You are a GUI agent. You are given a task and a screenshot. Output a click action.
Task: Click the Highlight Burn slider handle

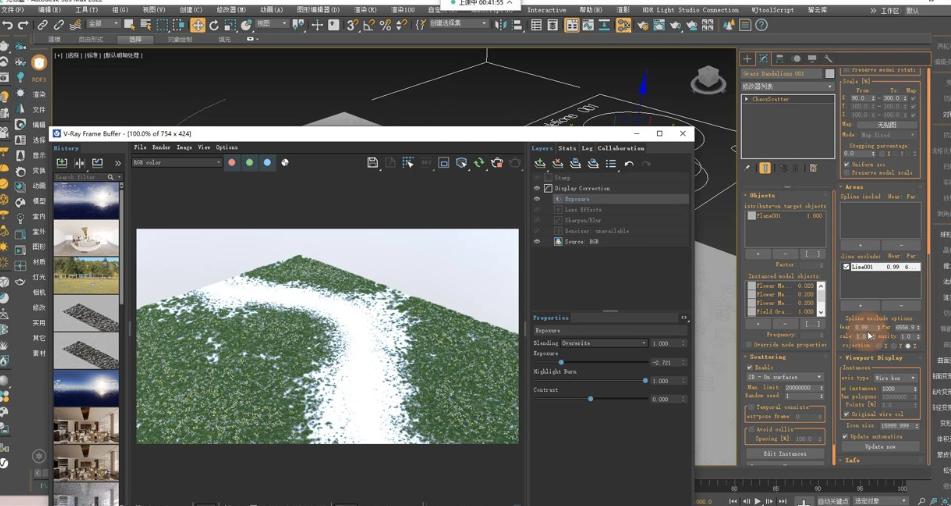point(645,381)
